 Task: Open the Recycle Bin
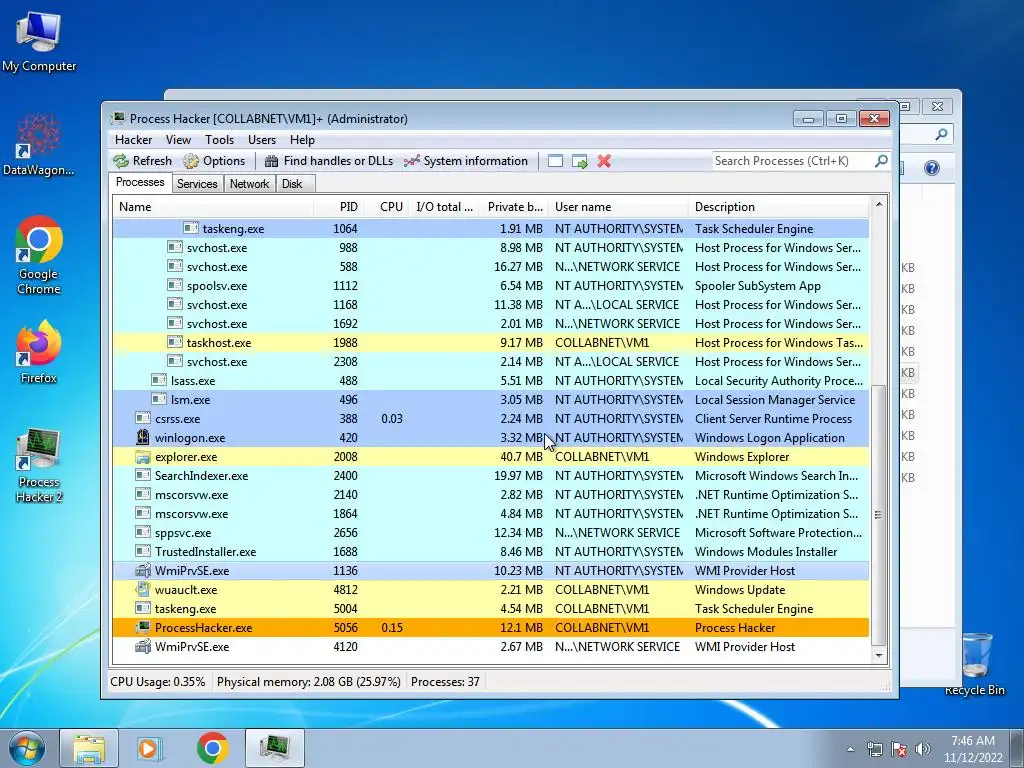click(975, 664)
